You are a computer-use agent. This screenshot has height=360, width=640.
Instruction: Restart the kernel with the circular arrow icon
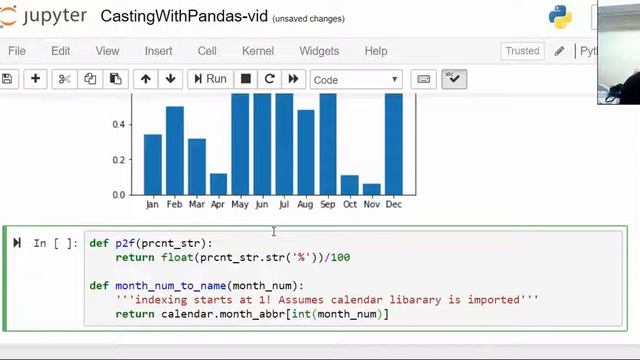[269, 79]
